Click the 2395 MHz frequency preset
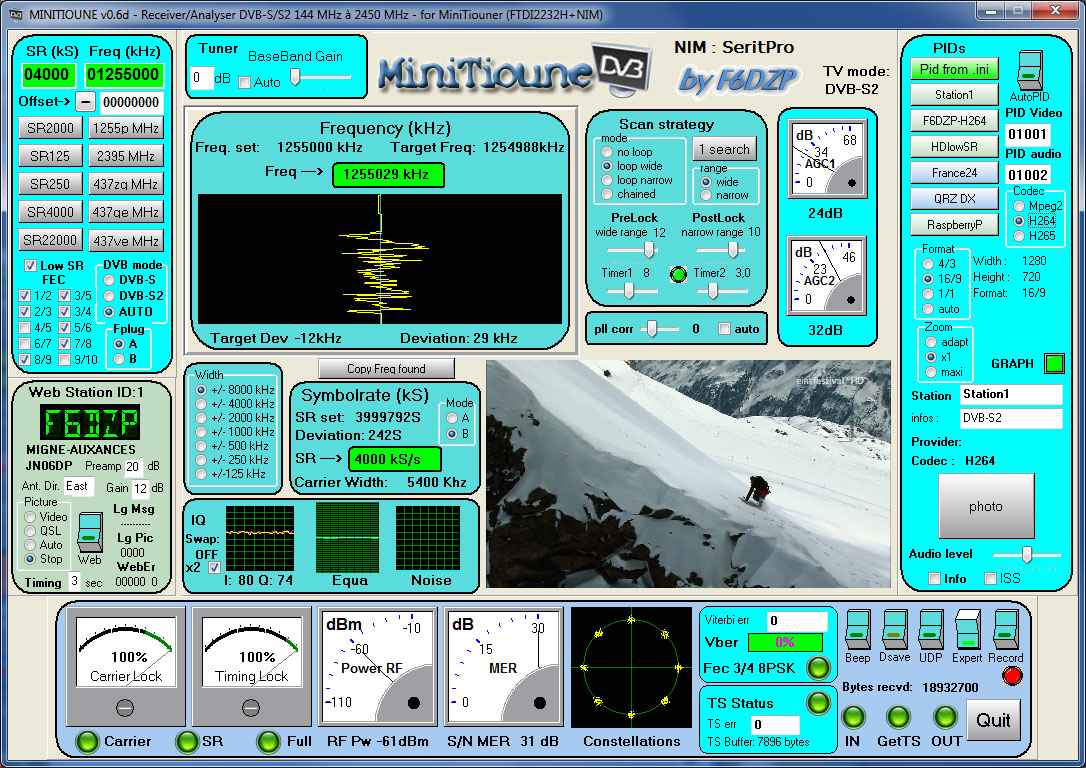 [125, 156]
